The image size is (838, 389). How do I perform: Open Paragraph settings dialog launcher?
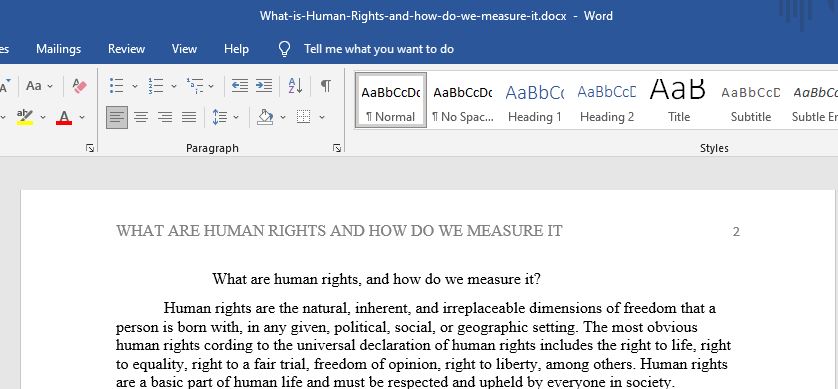point(337,148)
